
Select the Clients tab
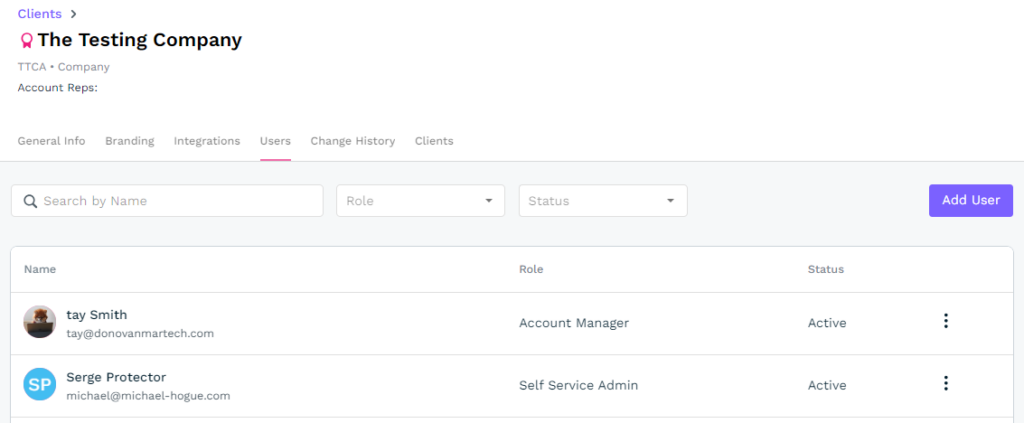tap(434, 141)
